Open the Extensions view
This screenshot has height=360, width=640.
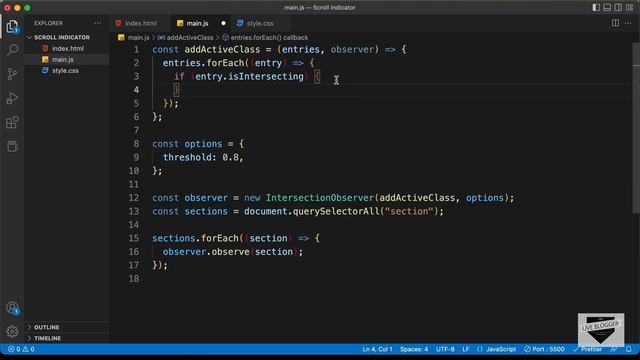tap(12, 122)
